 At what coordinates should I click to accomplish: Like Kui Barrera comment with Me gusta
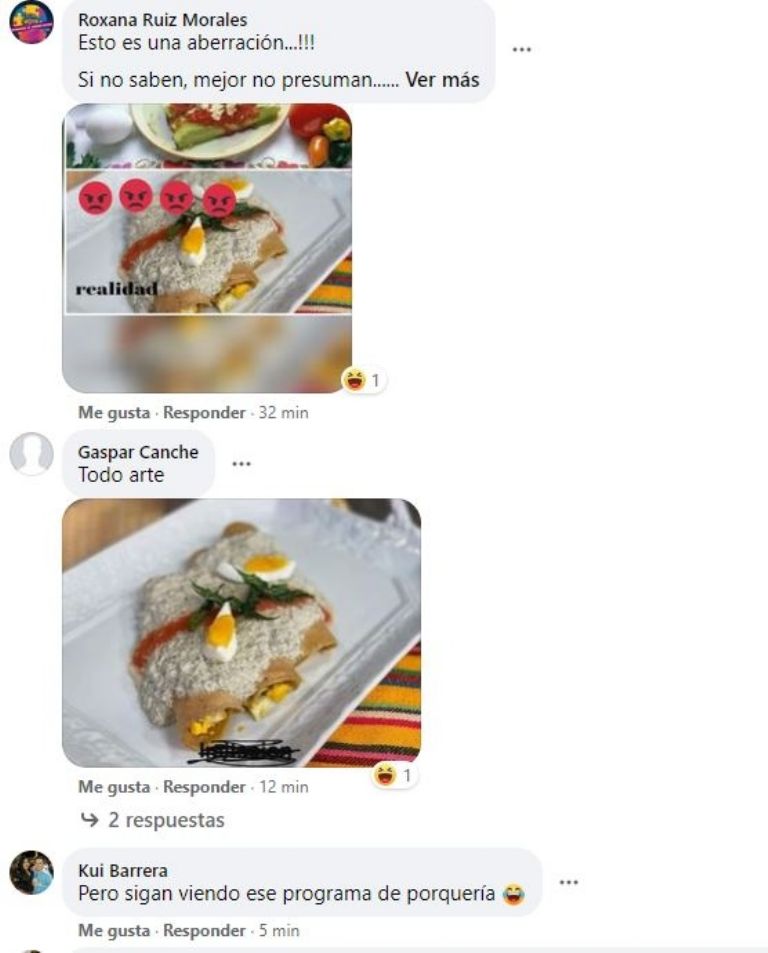[x=114, y=931]
